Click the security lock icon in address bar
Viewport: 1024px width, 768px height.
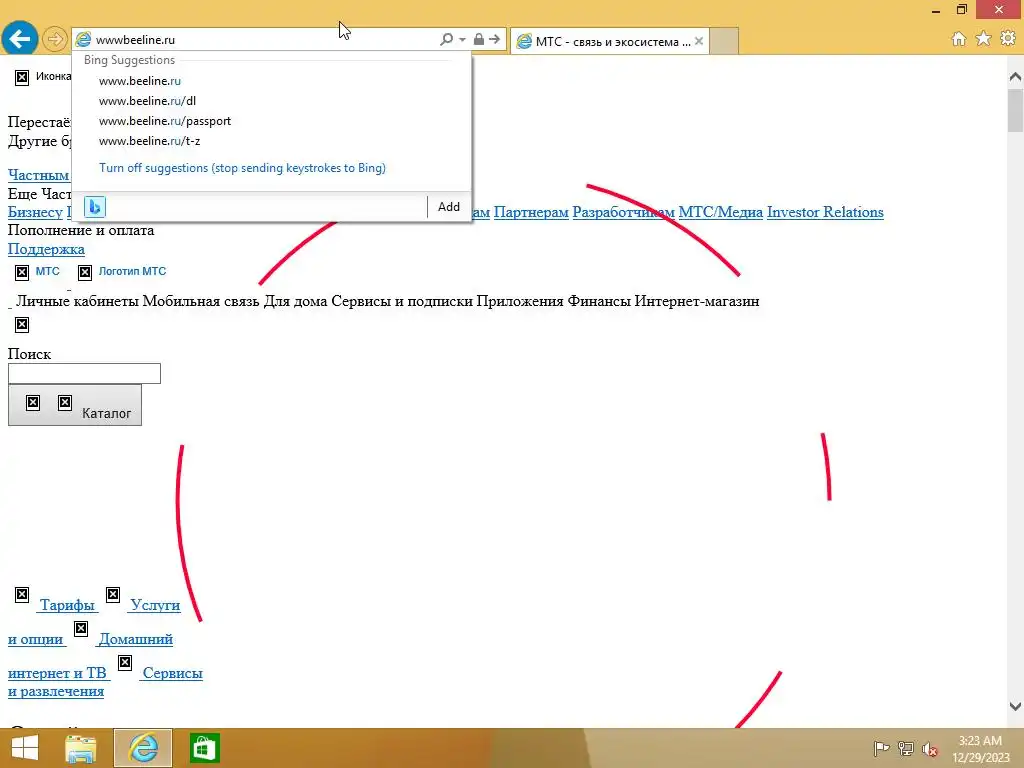tap(479, 39)
